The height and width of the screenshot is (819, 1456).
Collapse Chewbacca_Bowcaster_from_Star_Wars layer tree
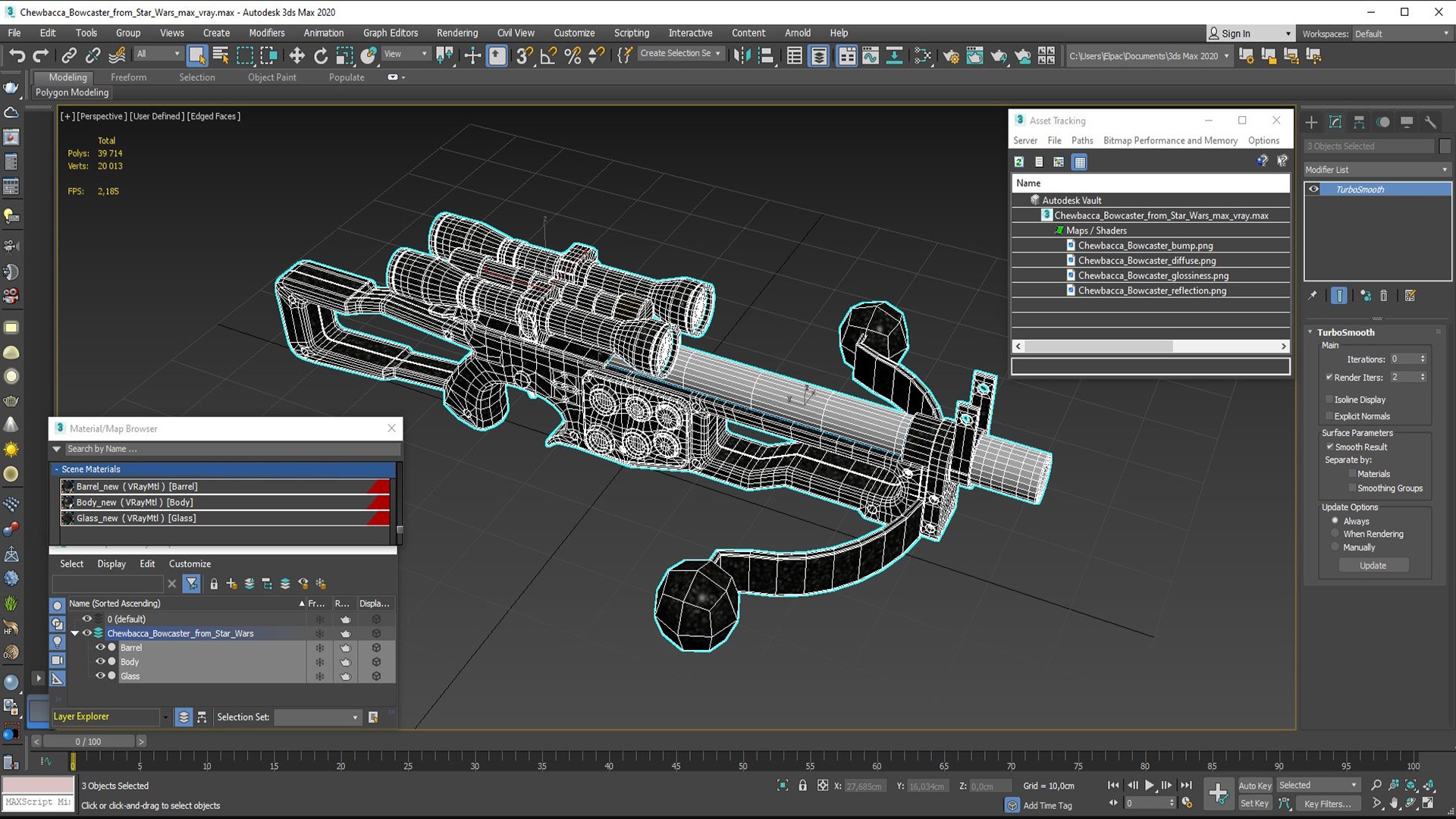[75, 633]
